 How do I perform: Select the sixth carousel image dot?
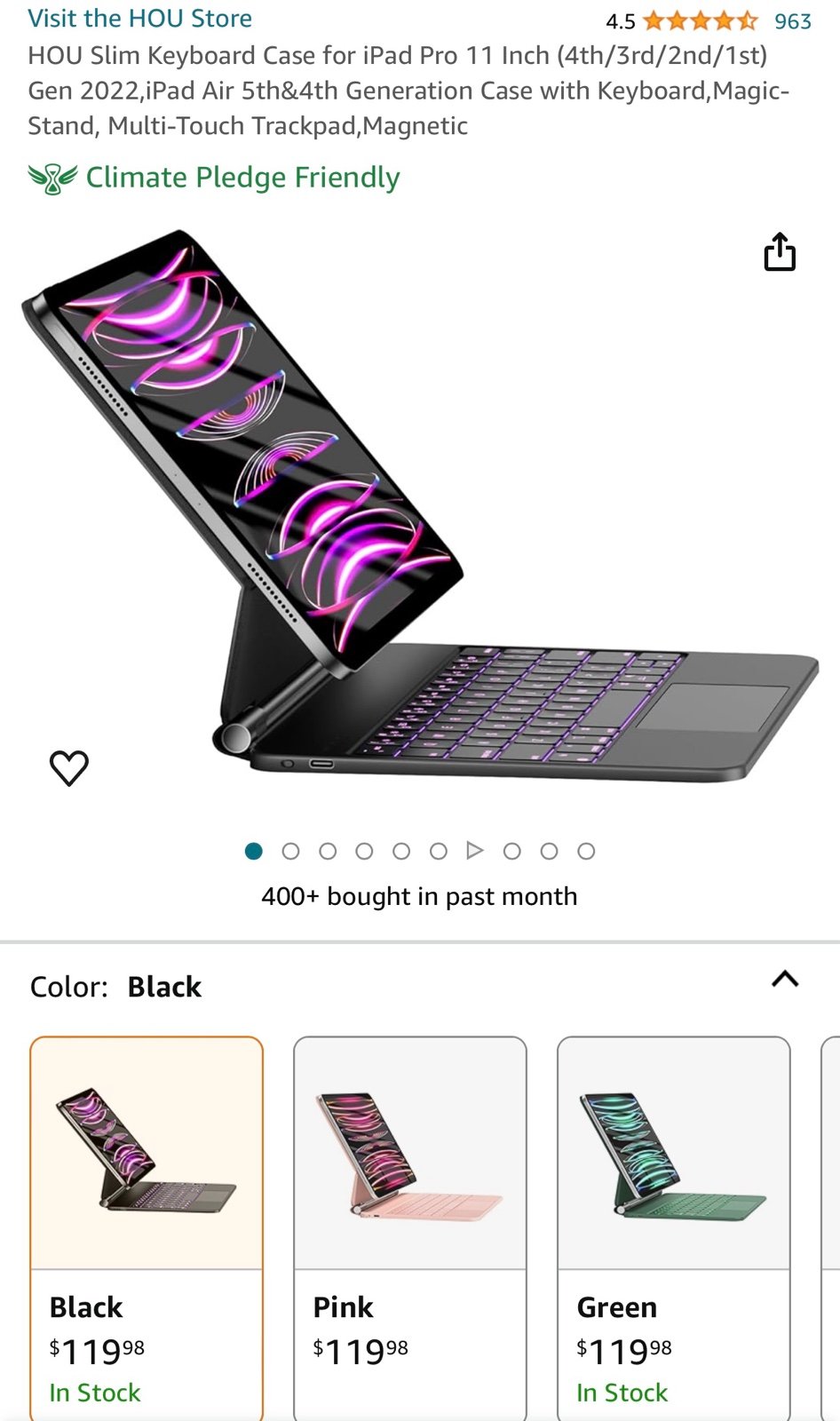(438, 851)
